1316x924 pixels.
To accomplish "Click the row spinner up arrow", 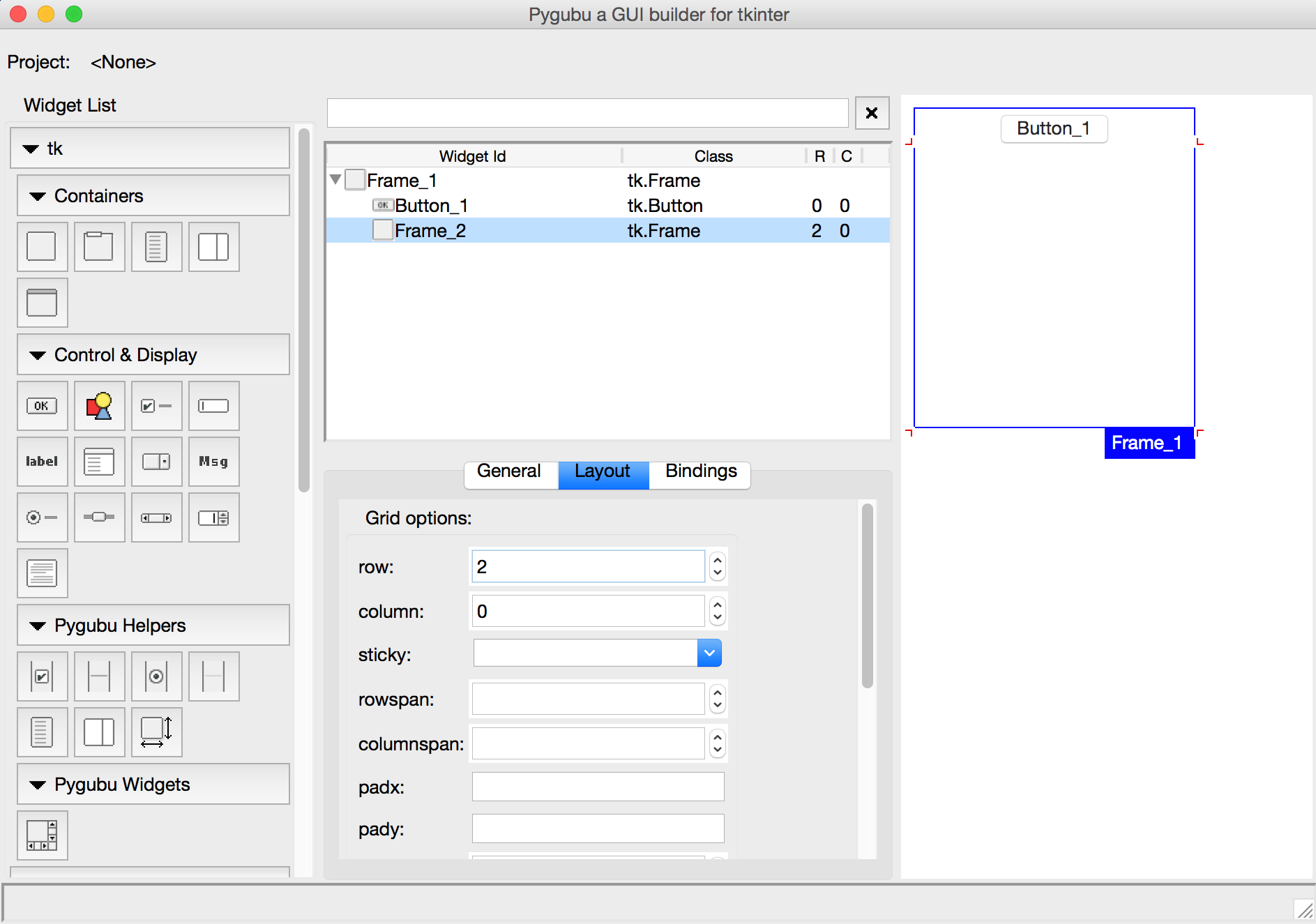I will [x=718, y=560].
